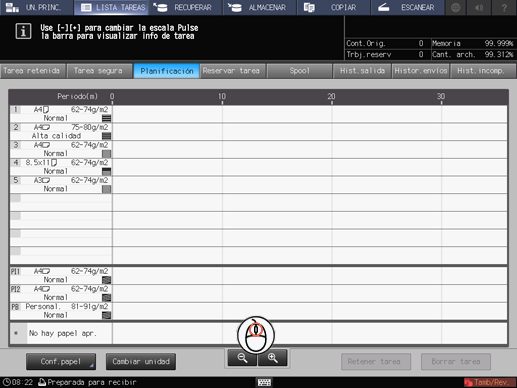Click the Trbj.reserv counter
Viewport: 517px width, 388px height.
point(385,54)
